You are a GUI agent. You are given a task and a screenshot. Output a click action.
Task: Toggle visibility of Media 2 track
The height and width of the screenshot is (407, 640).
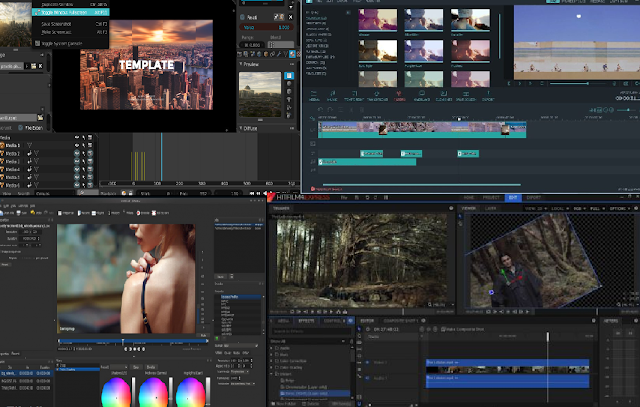pos(77,153)
